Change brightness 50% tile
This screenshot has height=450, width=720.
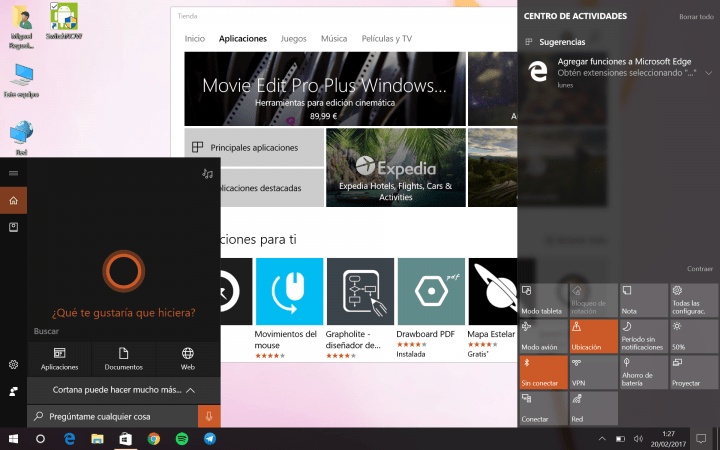pyautogui.click(x=694, y=336)
